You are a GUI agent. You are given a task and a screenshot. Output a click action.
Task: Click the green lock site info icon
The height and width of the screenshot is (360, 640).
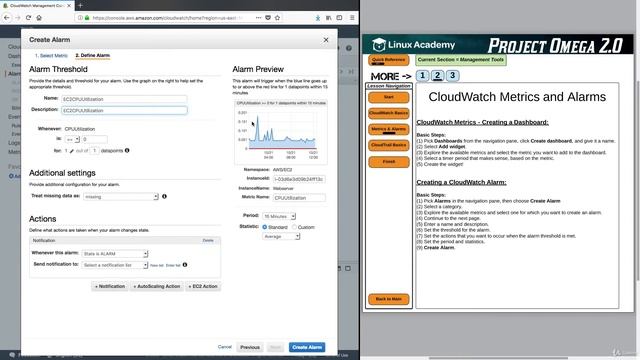coord(87,18)
